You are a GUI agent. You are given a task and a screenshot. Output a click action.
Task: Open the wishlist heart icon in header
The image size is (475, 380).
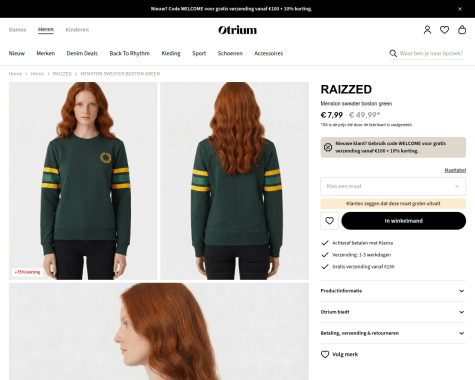(444, 30)
